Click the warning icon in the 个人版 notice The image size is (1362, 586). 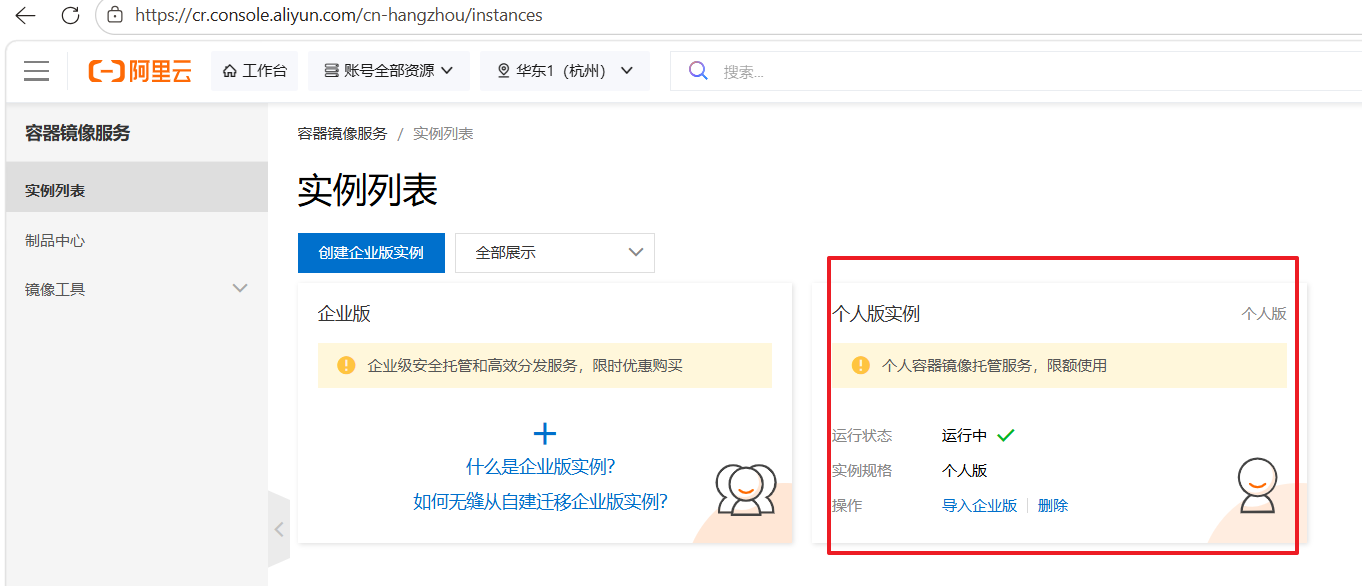pyautogui.click(x=861, y=365)
